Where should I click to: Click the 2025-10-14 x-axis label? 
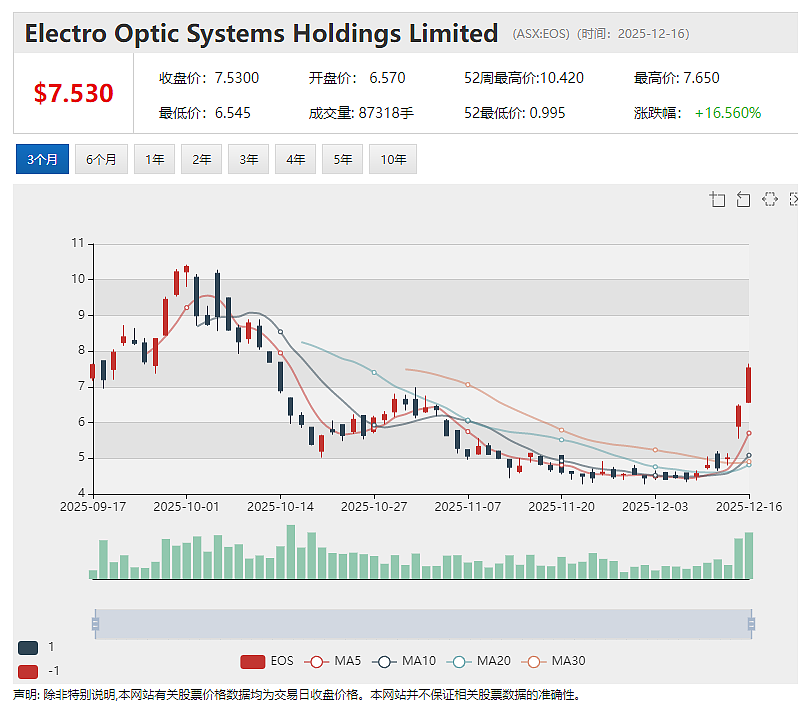281,507
